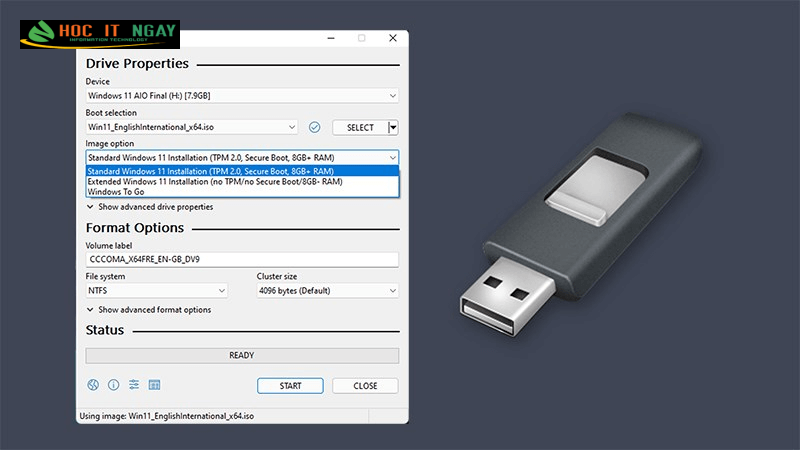Expand Show advanced format options
Image resolution: width=800 pixels, height=450 pixels.
click(149, 310)
